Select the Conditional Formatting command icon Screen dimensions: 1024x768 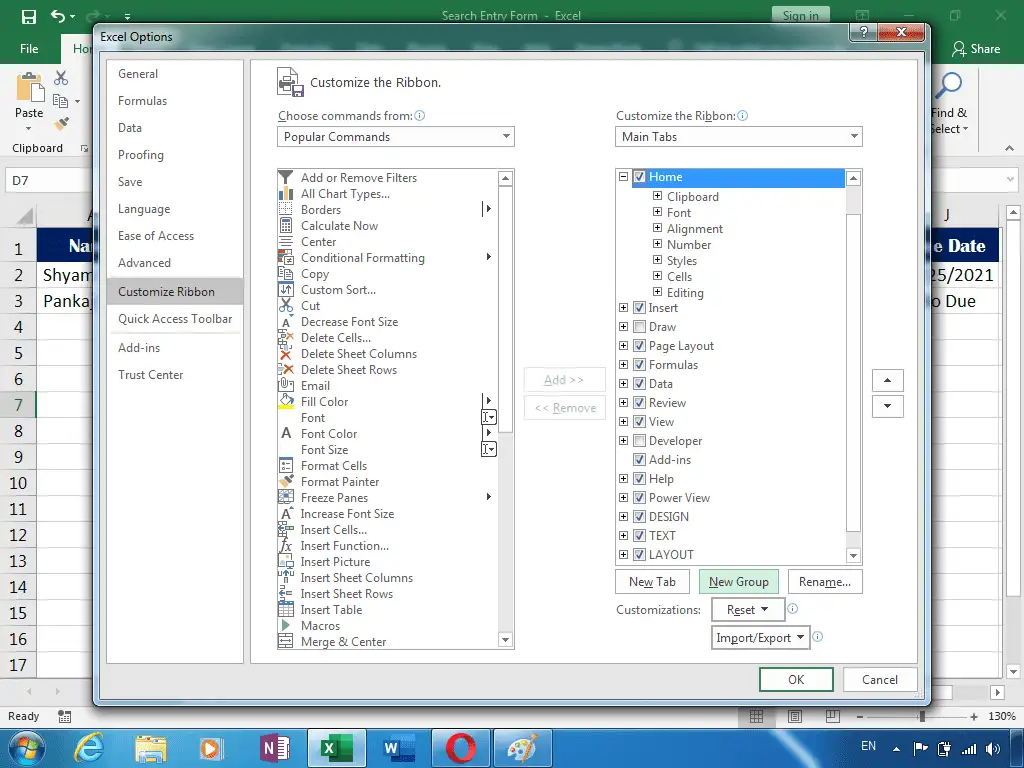[285, 257]
